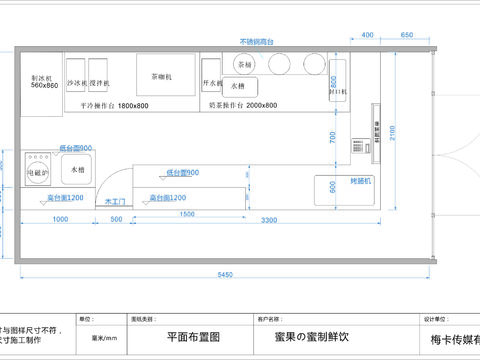480x360 pixels.
Task: Click the '设计单位:' title block heading
Action: [x=436, y=319]
